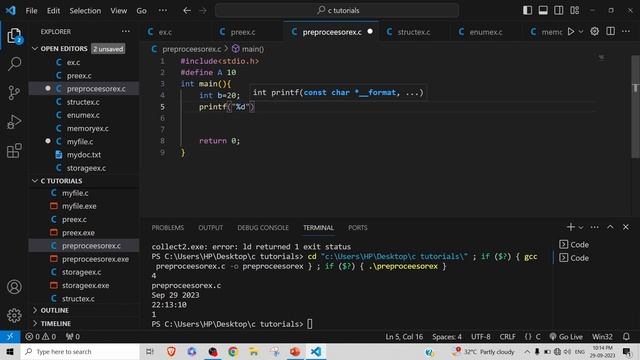
Task: Switch to the structex.c editor tab
Action: pyautogui.click(x=413, y=32)
